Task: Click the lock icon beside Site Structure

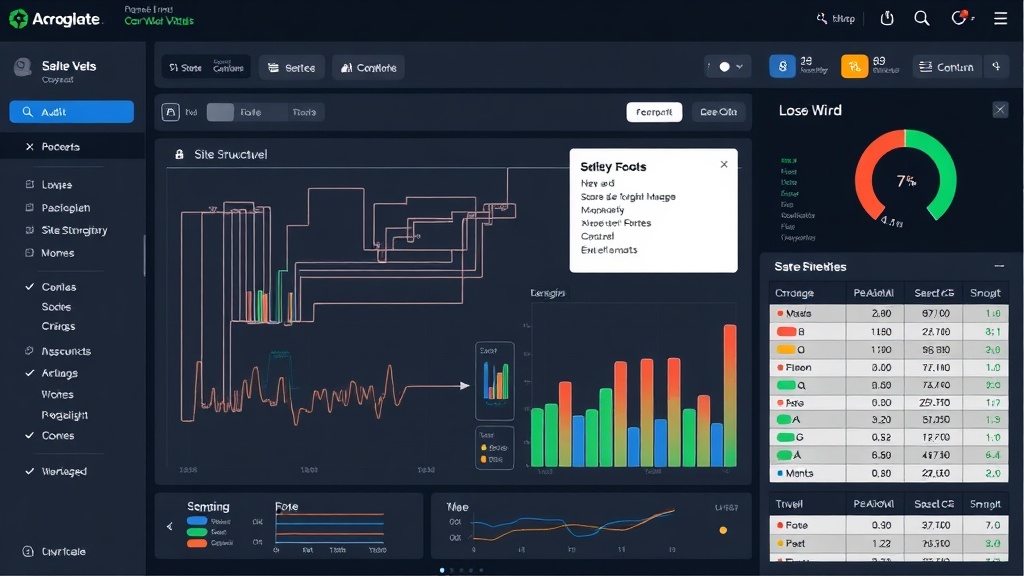Action: 179,155
